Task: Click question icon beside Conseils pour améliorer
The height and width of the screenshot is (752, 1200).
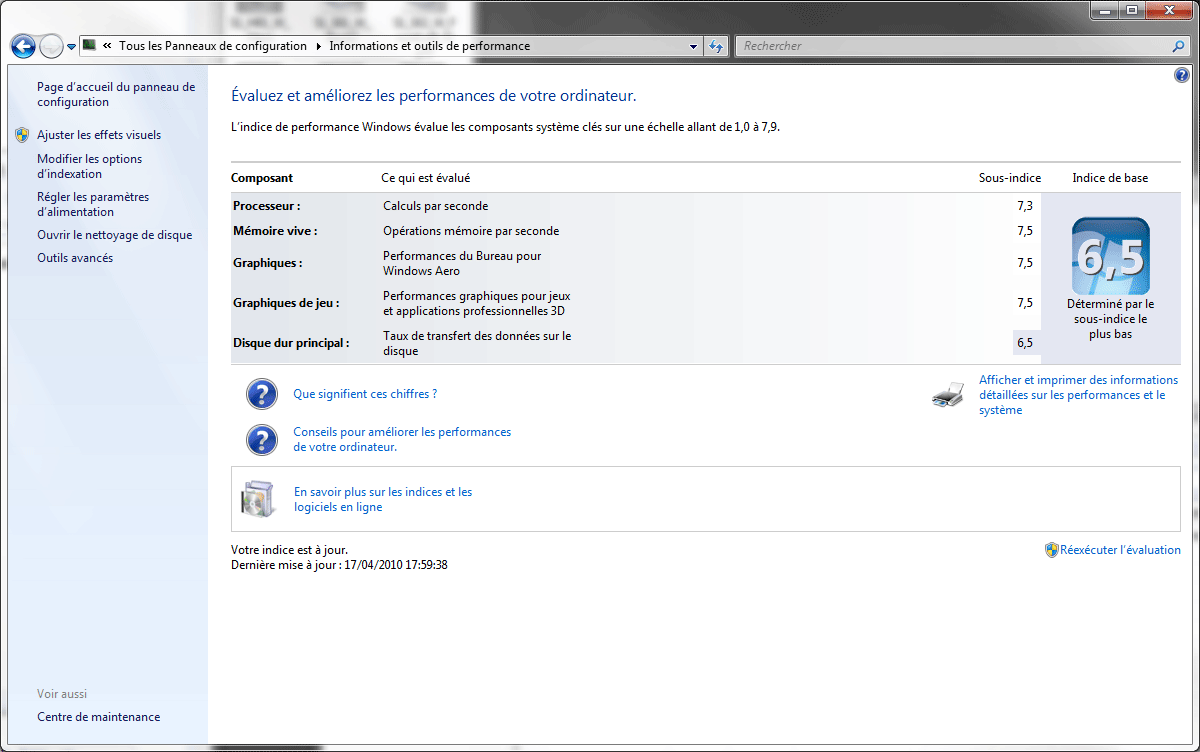Action: click(x=262, y=440)
